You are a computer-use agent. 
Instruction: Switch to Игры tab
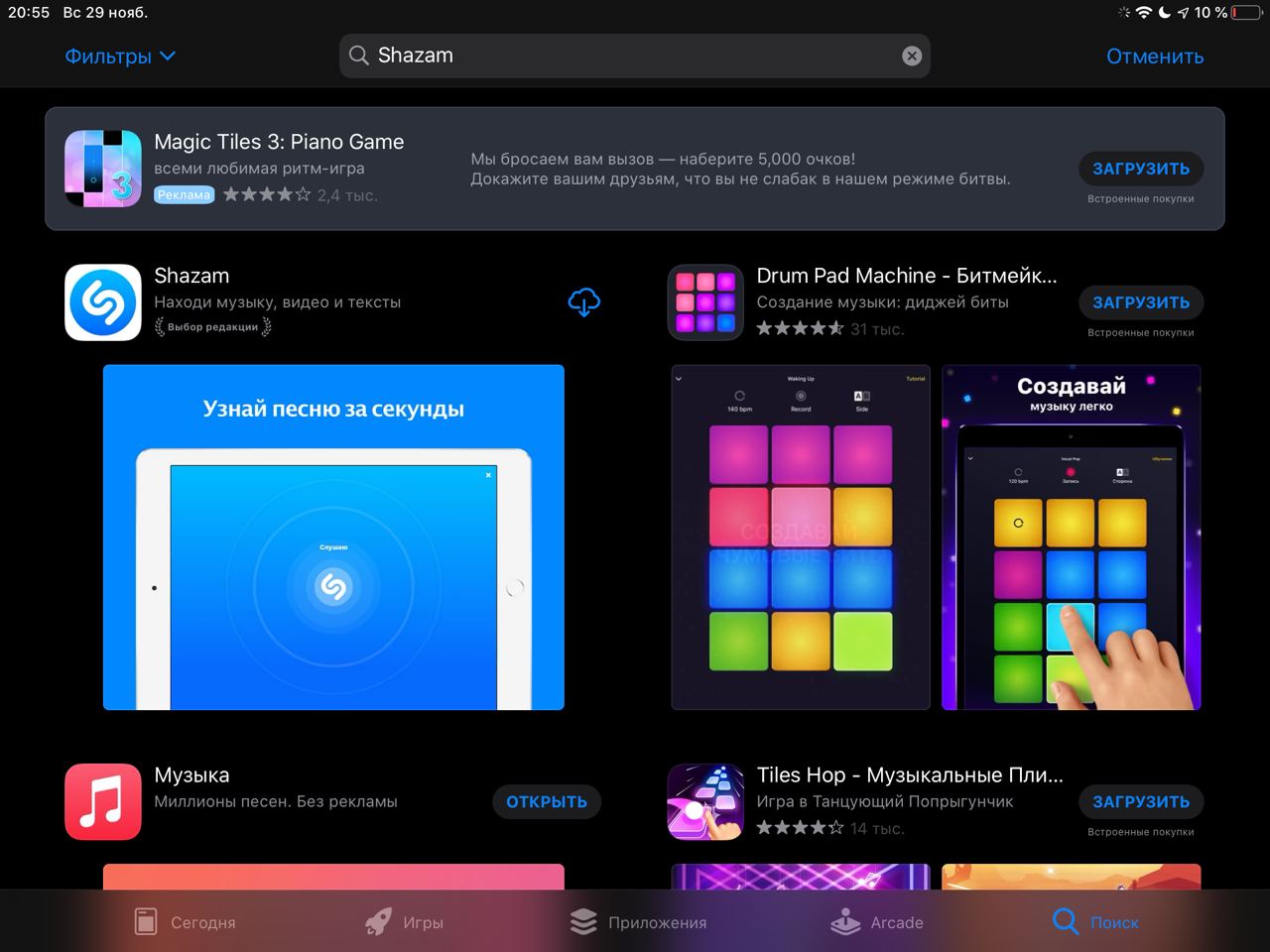403,922
